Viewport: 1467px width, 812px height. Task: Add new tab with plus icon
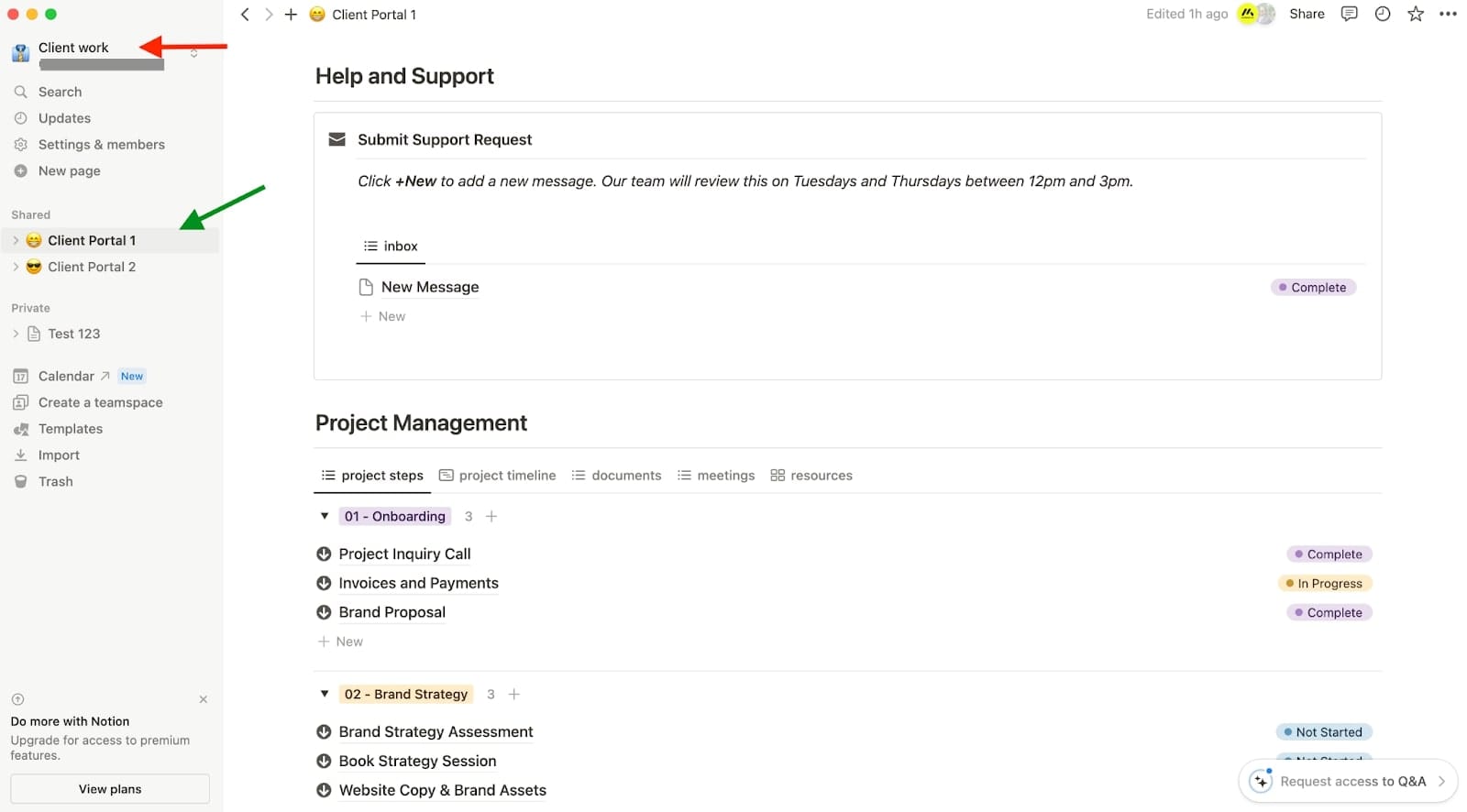point(291,15)
